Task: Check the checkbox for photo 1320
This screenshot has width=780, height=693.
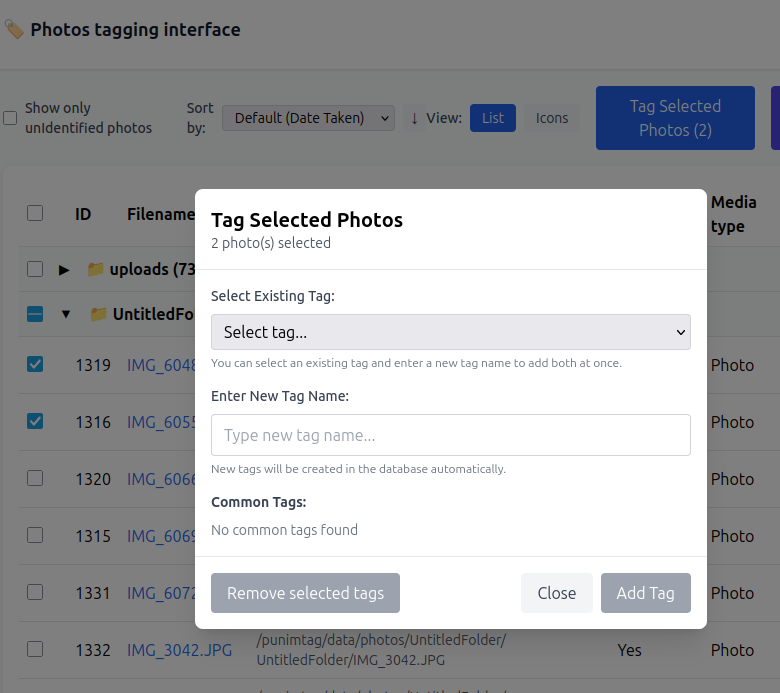Action: coord(35,479)
